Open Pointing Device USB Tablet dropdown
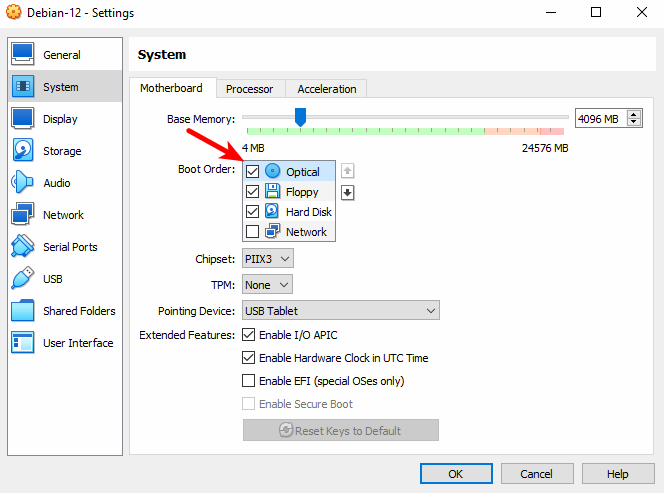The width and height of the screenshot is (664, 493). (x=341, y=311)
